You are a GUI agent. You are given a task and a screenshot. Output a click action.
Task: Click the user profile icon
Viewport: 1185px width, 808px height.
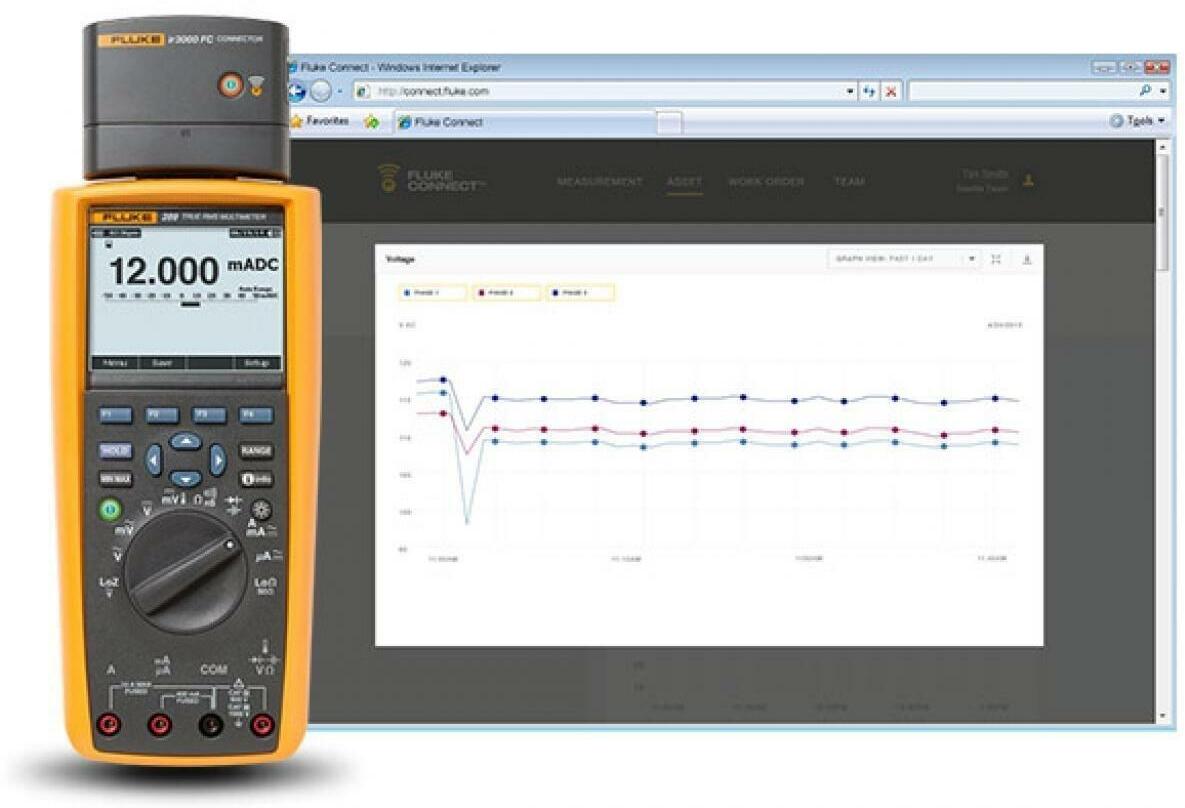coord(1029,180)
